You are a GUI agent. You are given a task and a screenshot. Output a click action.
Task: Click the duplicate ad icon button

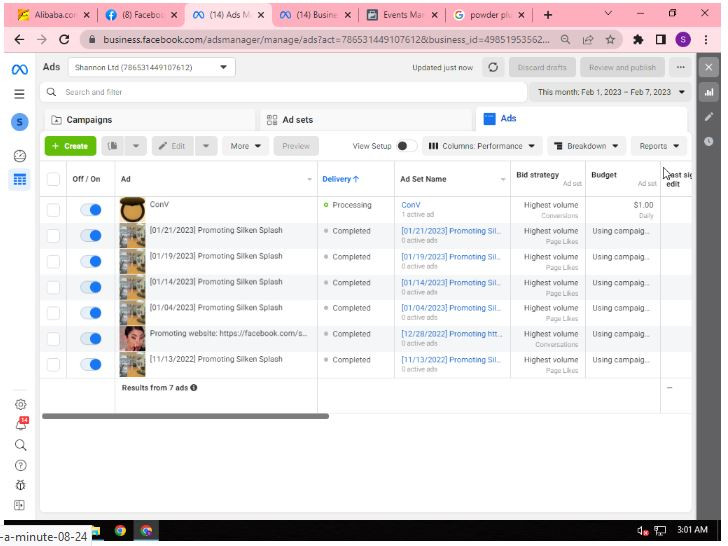[x=113, y=146]
